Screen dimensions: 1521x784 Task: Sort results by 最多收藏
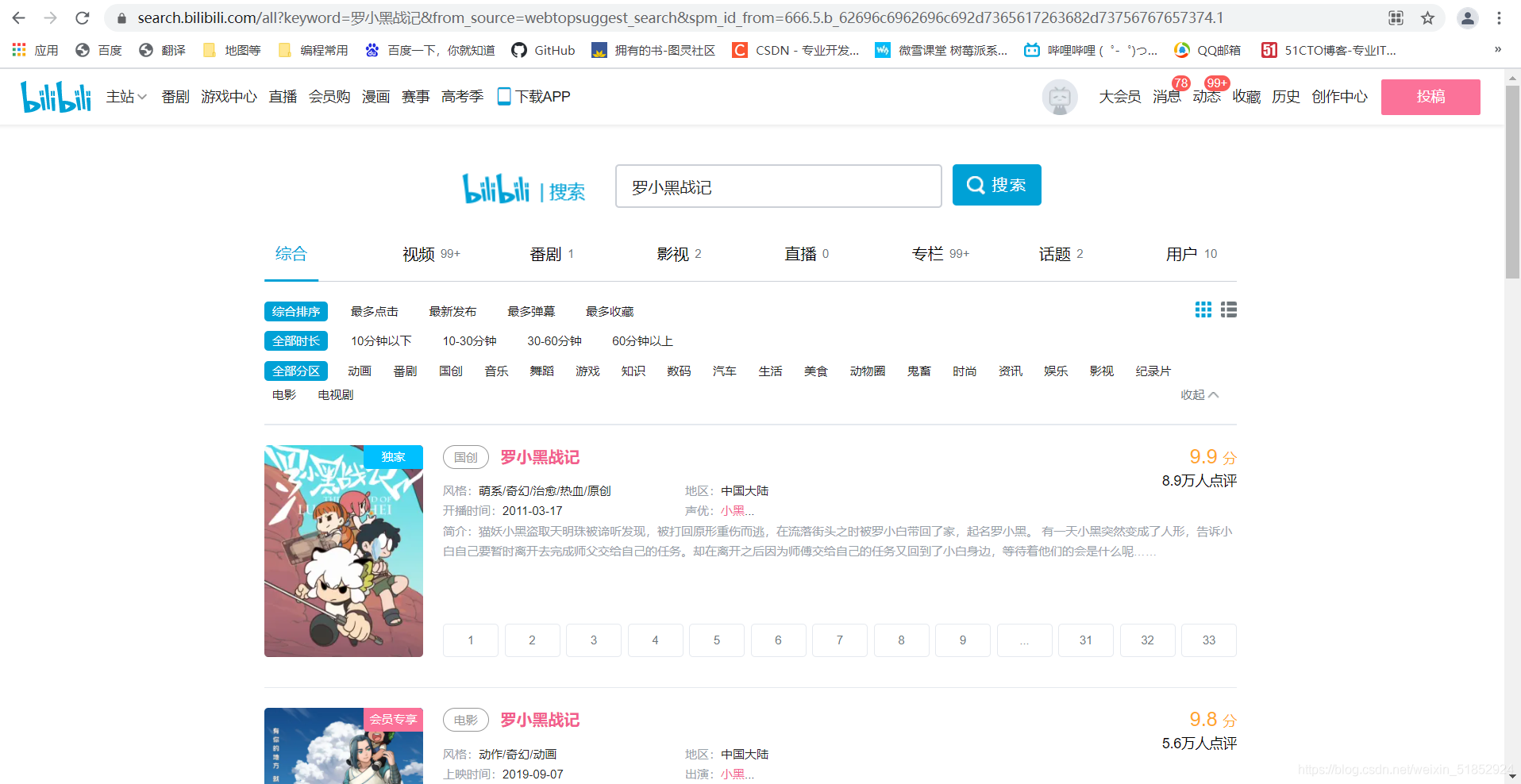pyautogui.click(x=610, y=312)
